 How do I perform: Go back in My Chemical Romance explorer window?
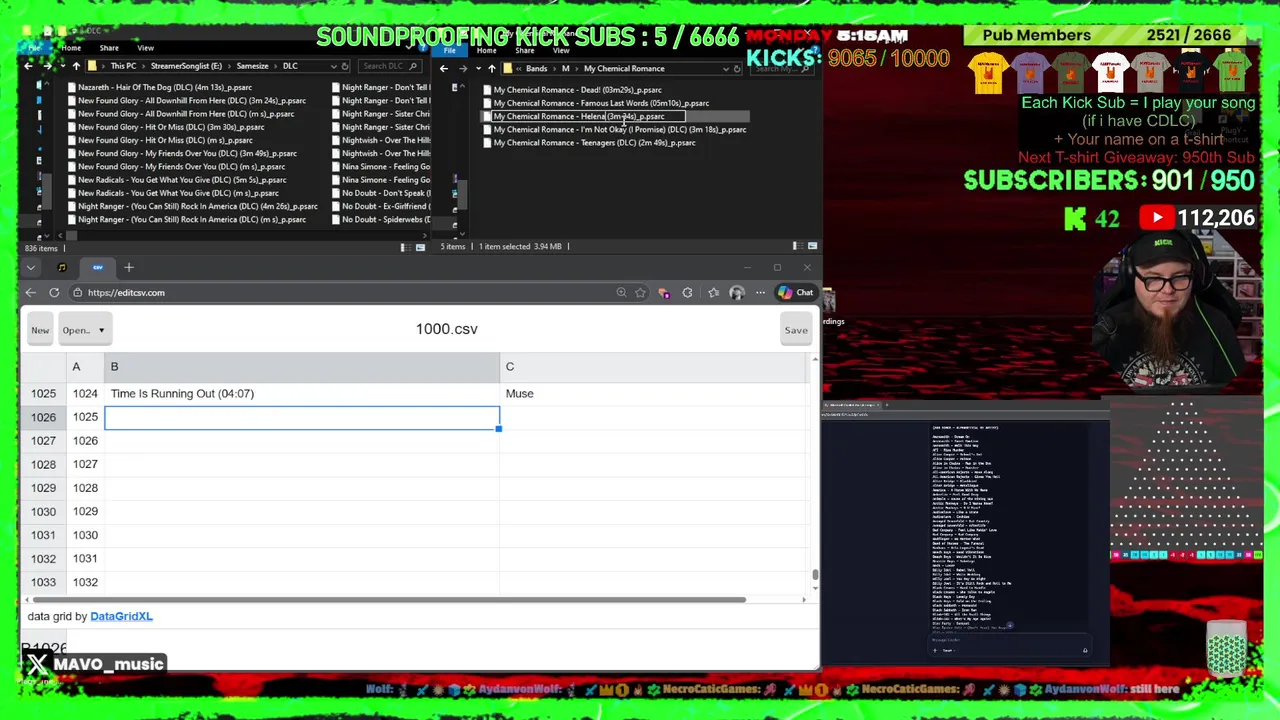coord(444,69)
